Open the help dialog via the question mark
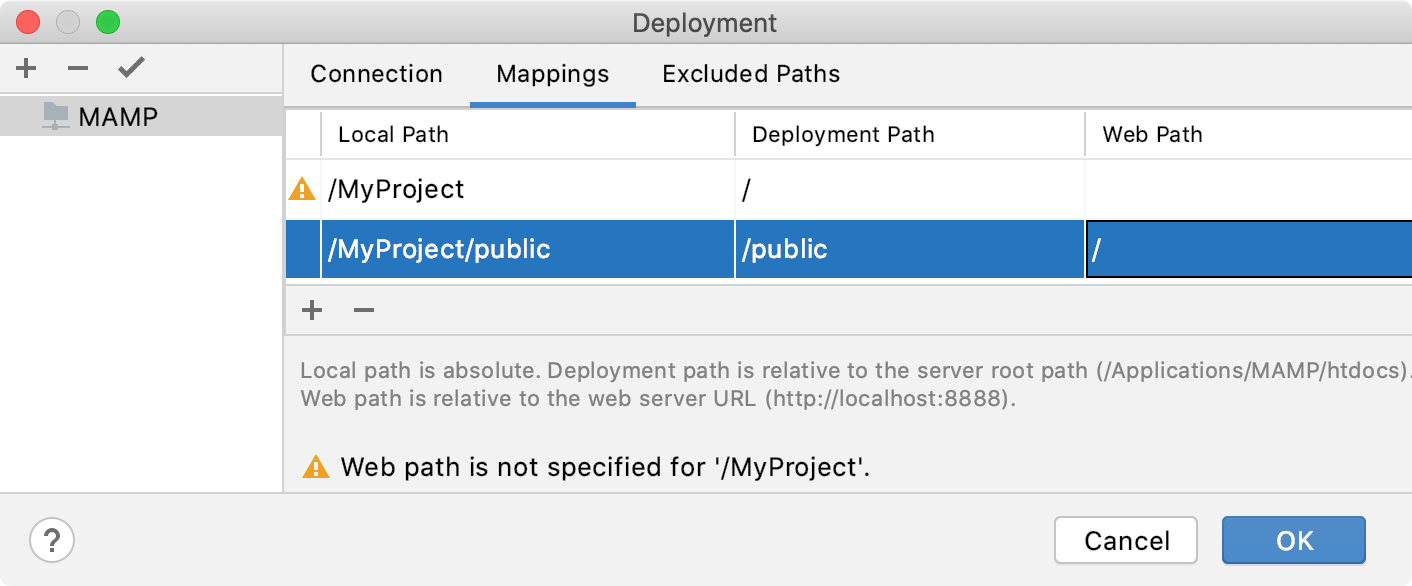 click(x=51, y=540)
